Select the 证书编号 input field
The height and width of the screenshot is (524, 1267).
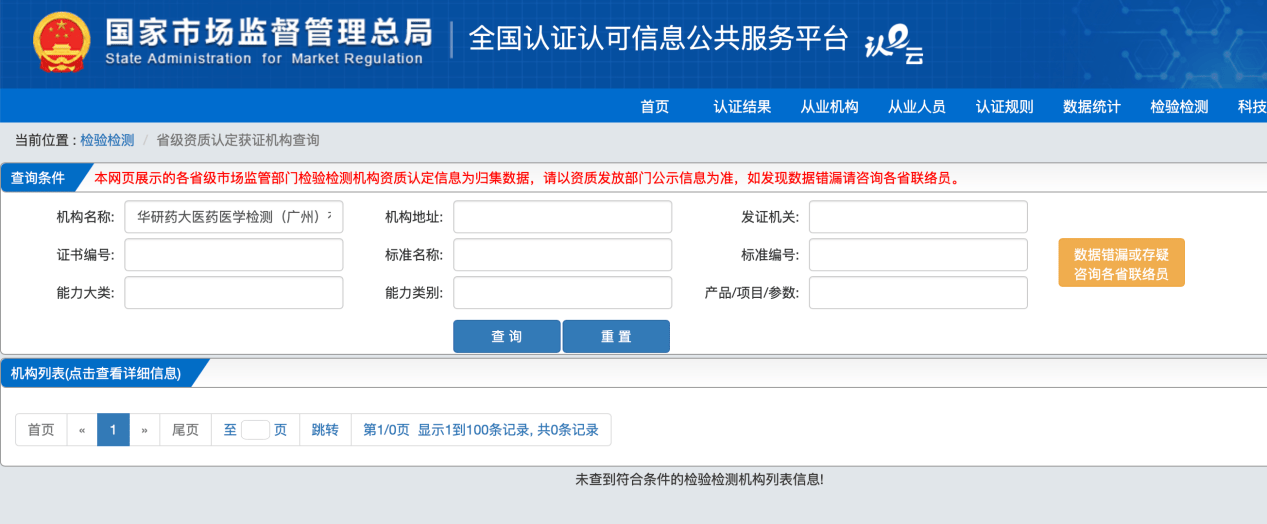pyautogui.click(x=233, y=255)
